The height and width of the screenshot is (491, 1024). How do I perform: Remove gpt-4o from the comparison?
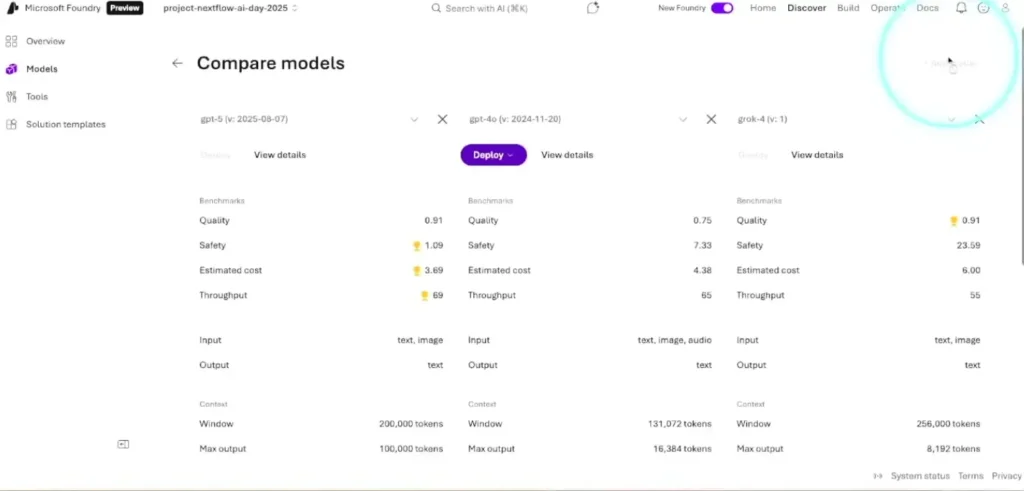coord(711,119)
